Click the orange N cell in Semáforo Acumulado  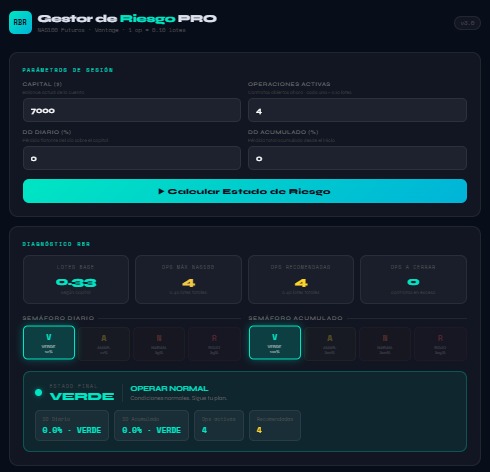[x=385, y=344]
